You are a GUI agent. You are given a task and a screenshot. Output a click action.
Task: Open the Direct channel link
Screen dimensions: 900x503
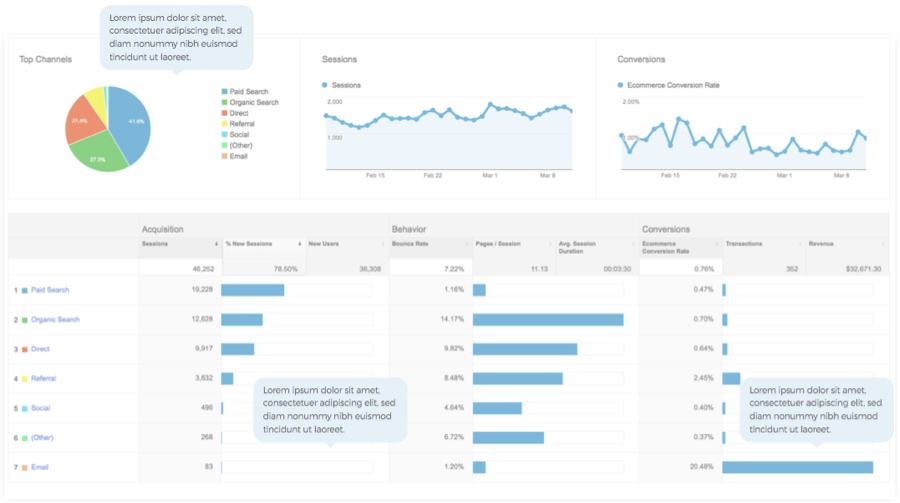click(x=40, y=349)
